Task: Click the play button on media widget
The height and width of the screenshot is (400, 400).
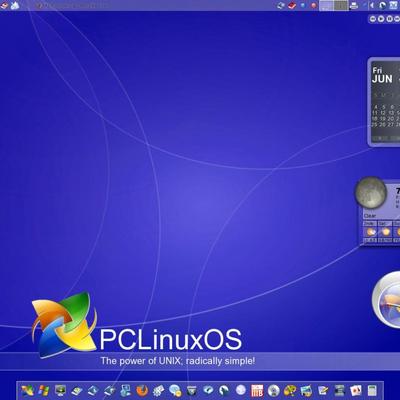Action: [381, 19]
